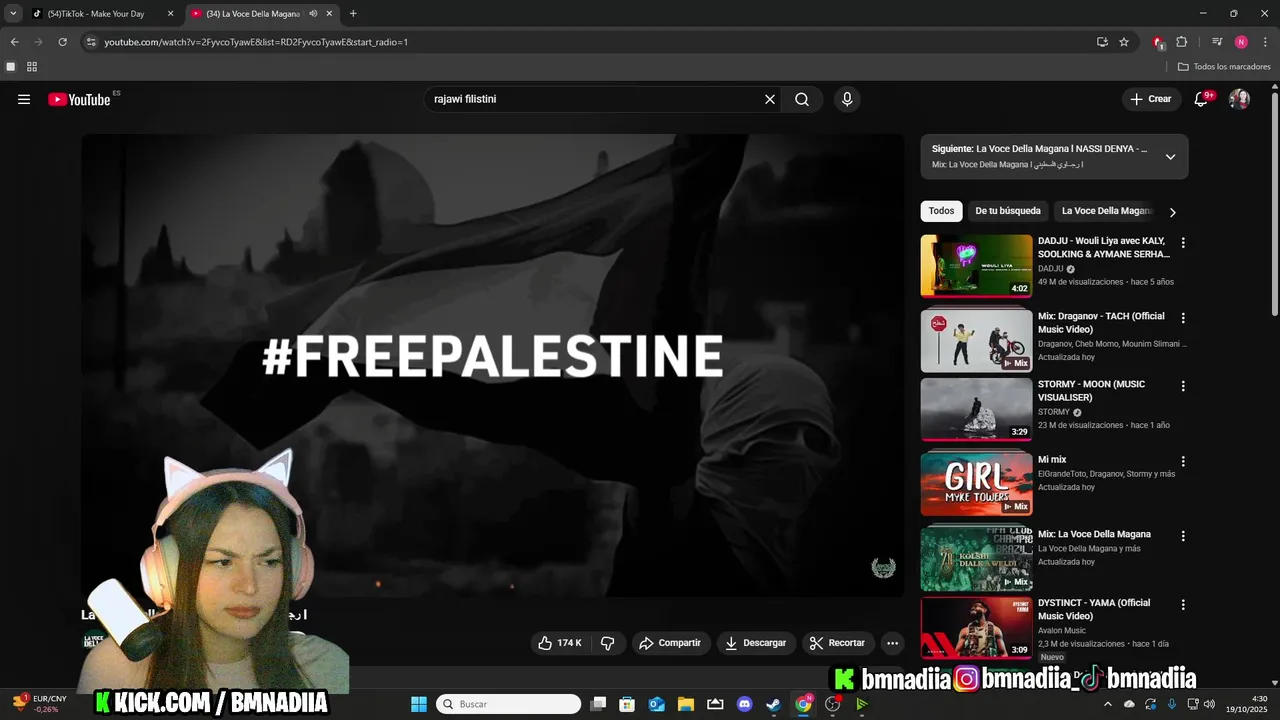Clear the search text with the X
Image resolution: width=1280 pixels, height=720 pixels.
coord(770,99)
